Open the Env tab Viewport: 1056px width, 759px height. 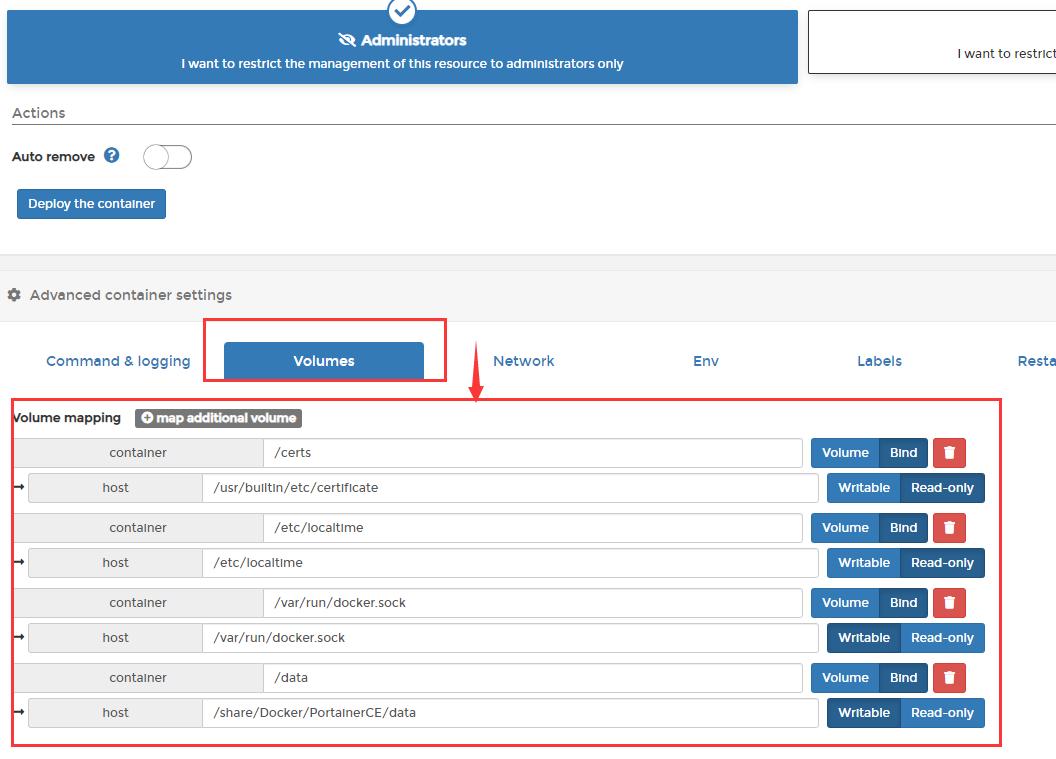click(x=706, y=361)
